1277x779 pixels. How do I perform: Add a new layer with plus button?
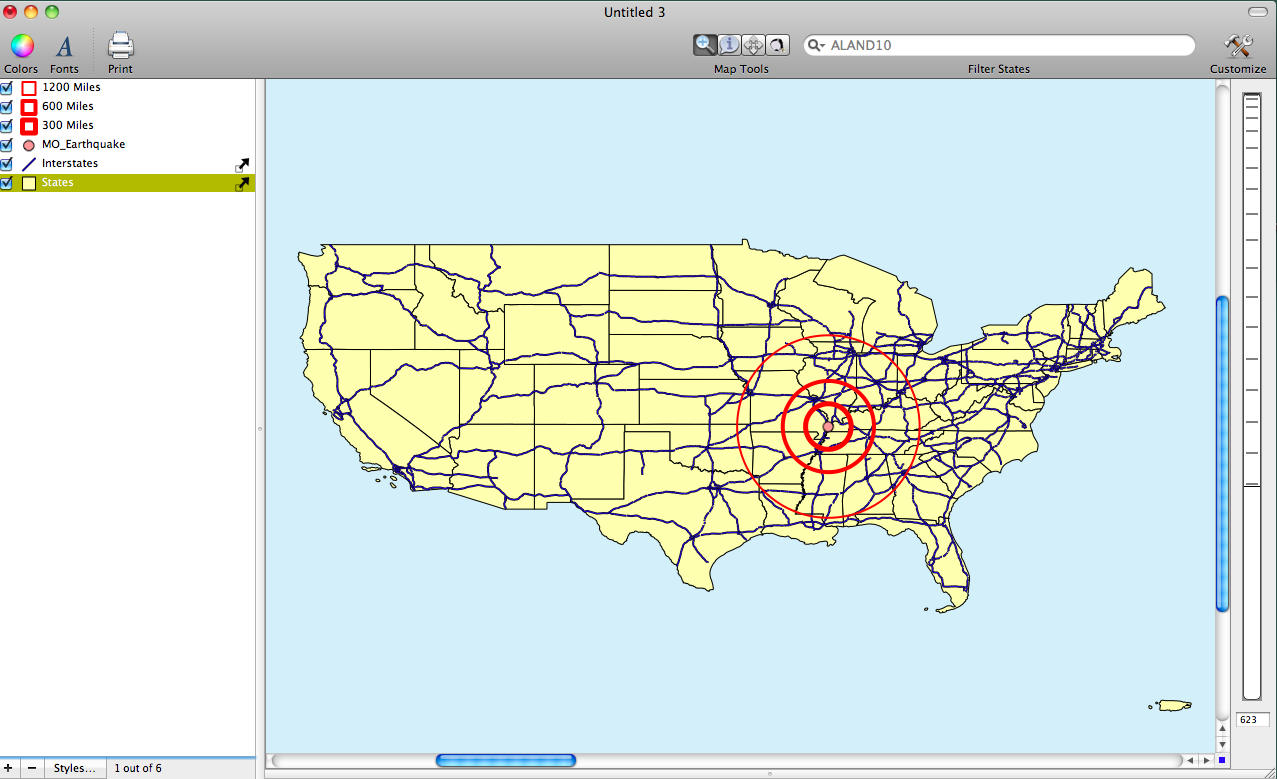pyautogui.click(x=10, y=768)
